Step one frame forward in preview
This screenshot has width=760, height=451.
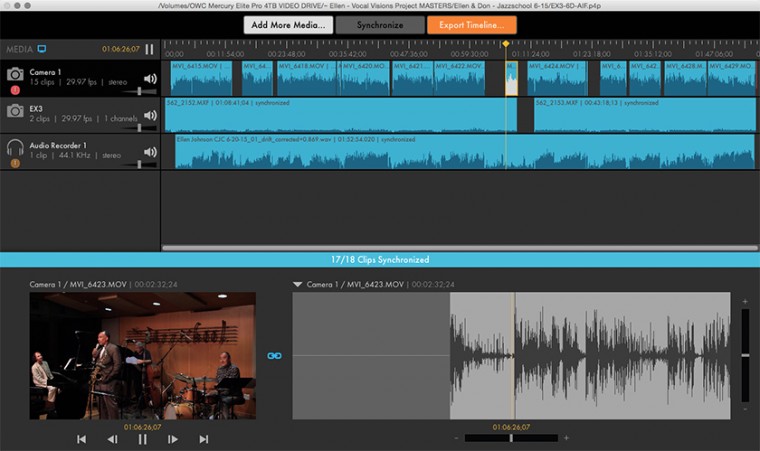point(173,439)
